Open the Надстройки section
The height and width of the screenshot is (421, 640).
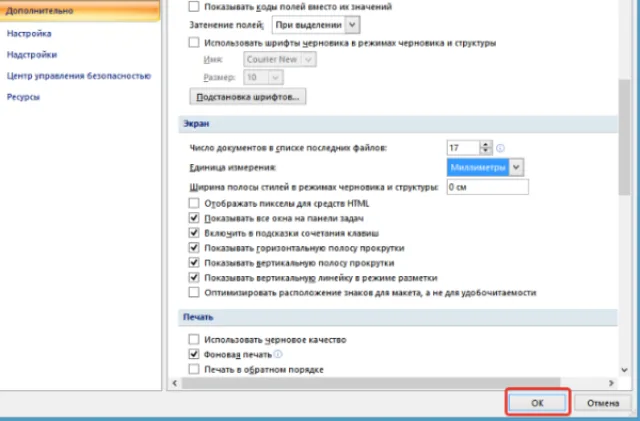point(32,55)
